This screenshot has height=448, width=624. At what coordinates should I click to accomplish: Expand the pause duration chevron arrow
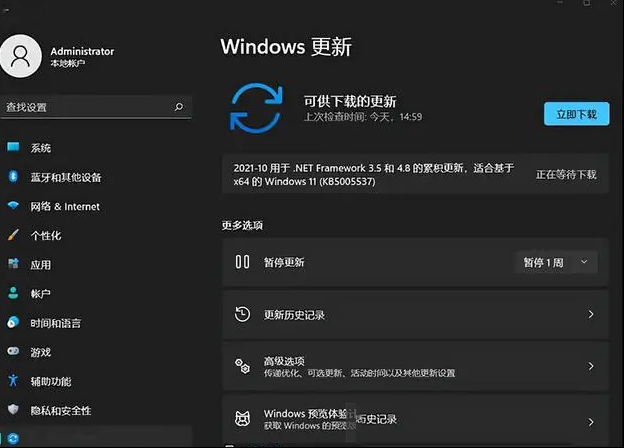[x=584, y=262]
